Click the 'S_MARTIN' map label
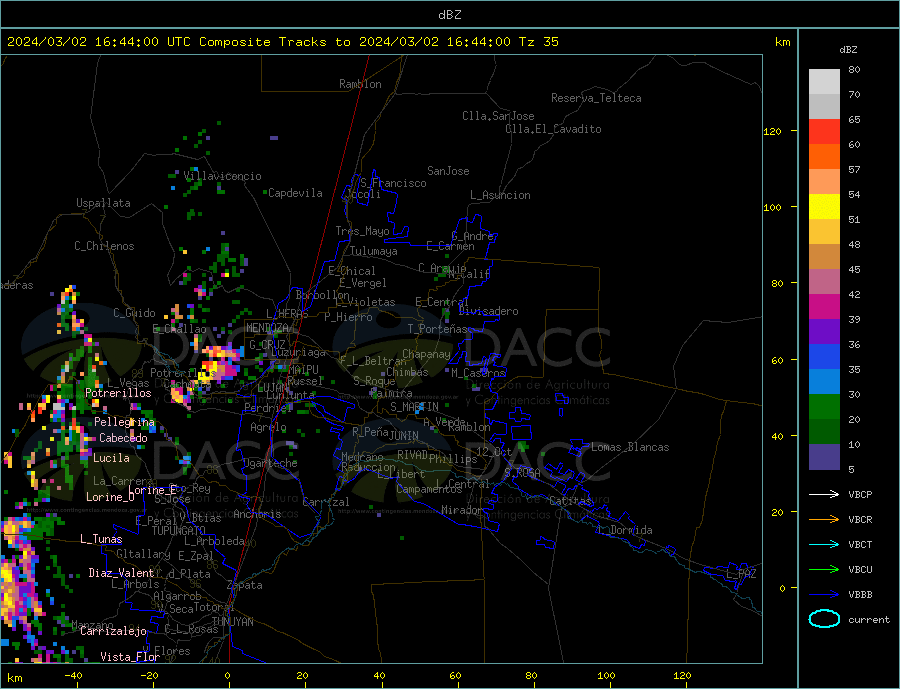Viewport: 900px width, 689px height. pyautogui.click(x=414, y=407)
